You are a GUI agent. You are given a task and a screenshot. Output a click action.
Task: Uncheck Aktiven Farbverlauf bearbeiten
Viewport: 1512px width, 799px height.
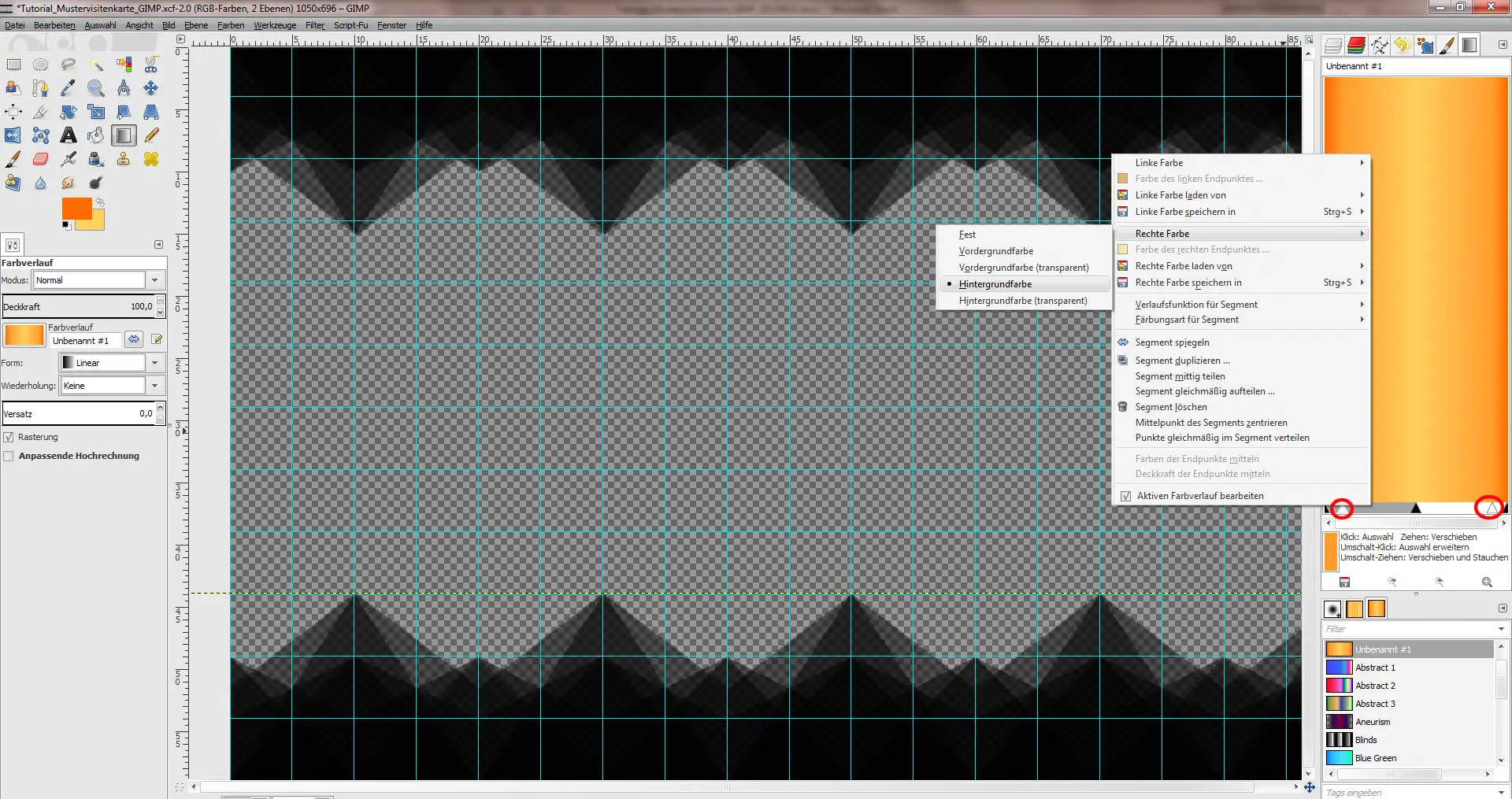click(x=1126, y=496)
